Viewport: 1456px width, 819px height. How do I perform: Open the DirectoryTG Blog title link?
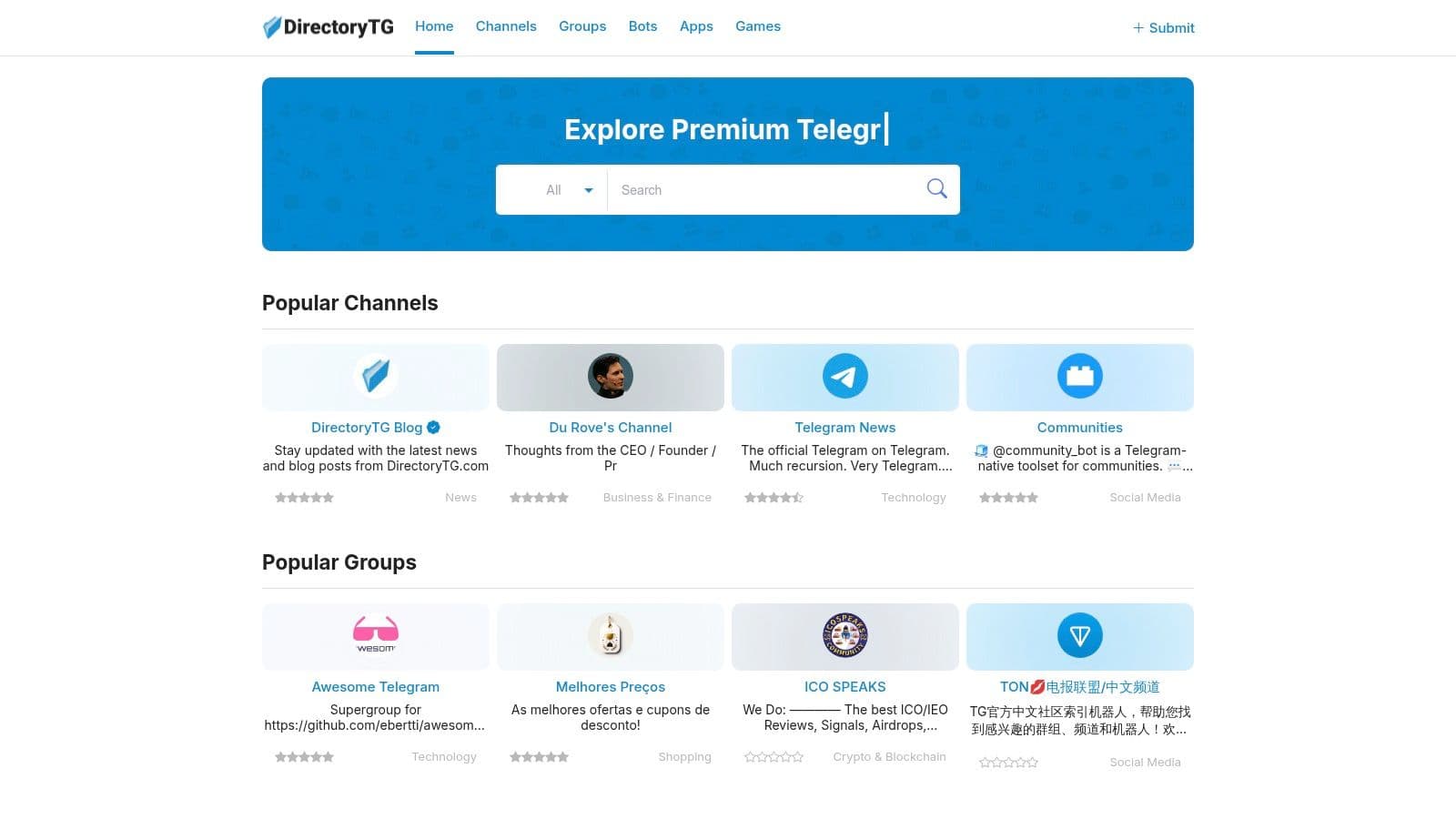pyautogui.click(x=367, y=428)
